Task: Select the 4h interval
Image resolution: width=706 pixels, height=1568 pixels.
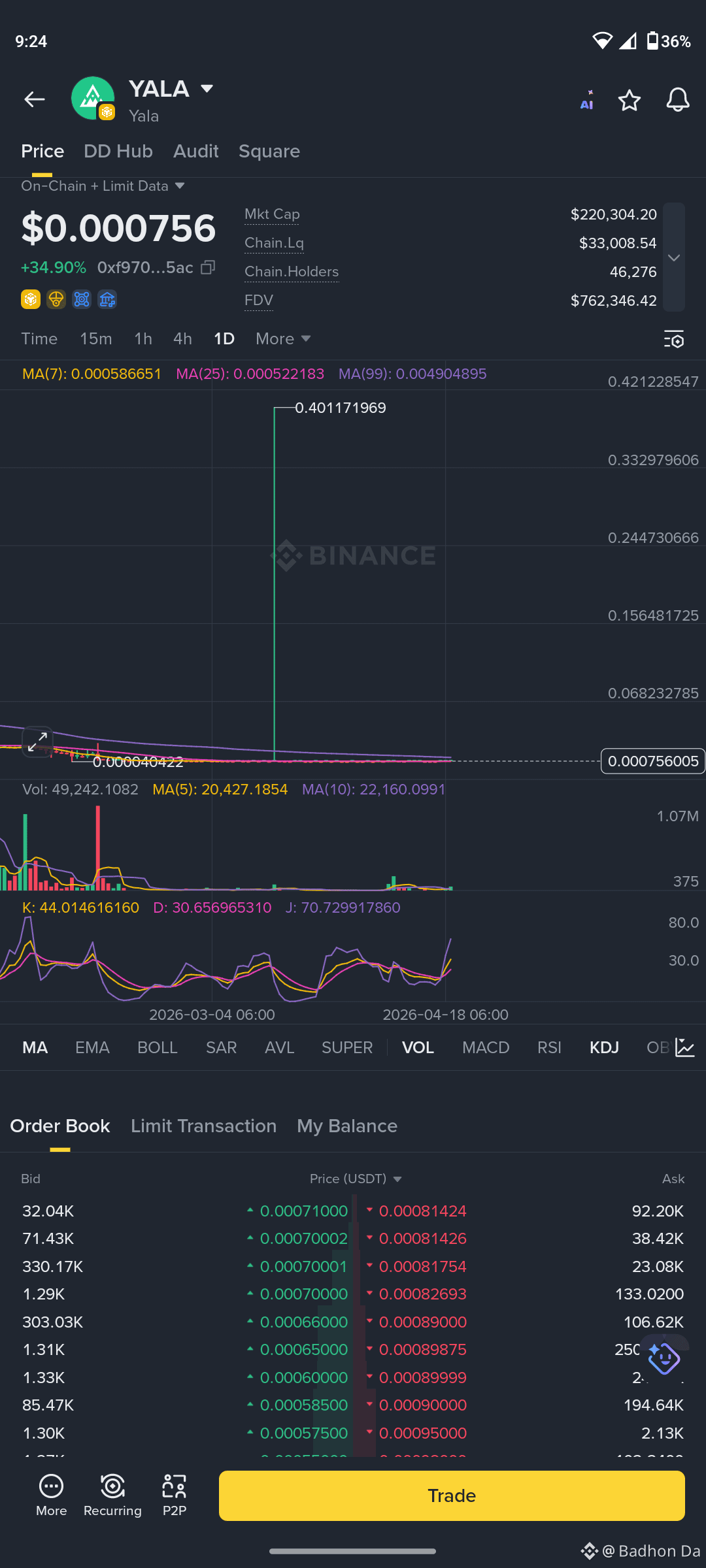Action: point(182,339)
